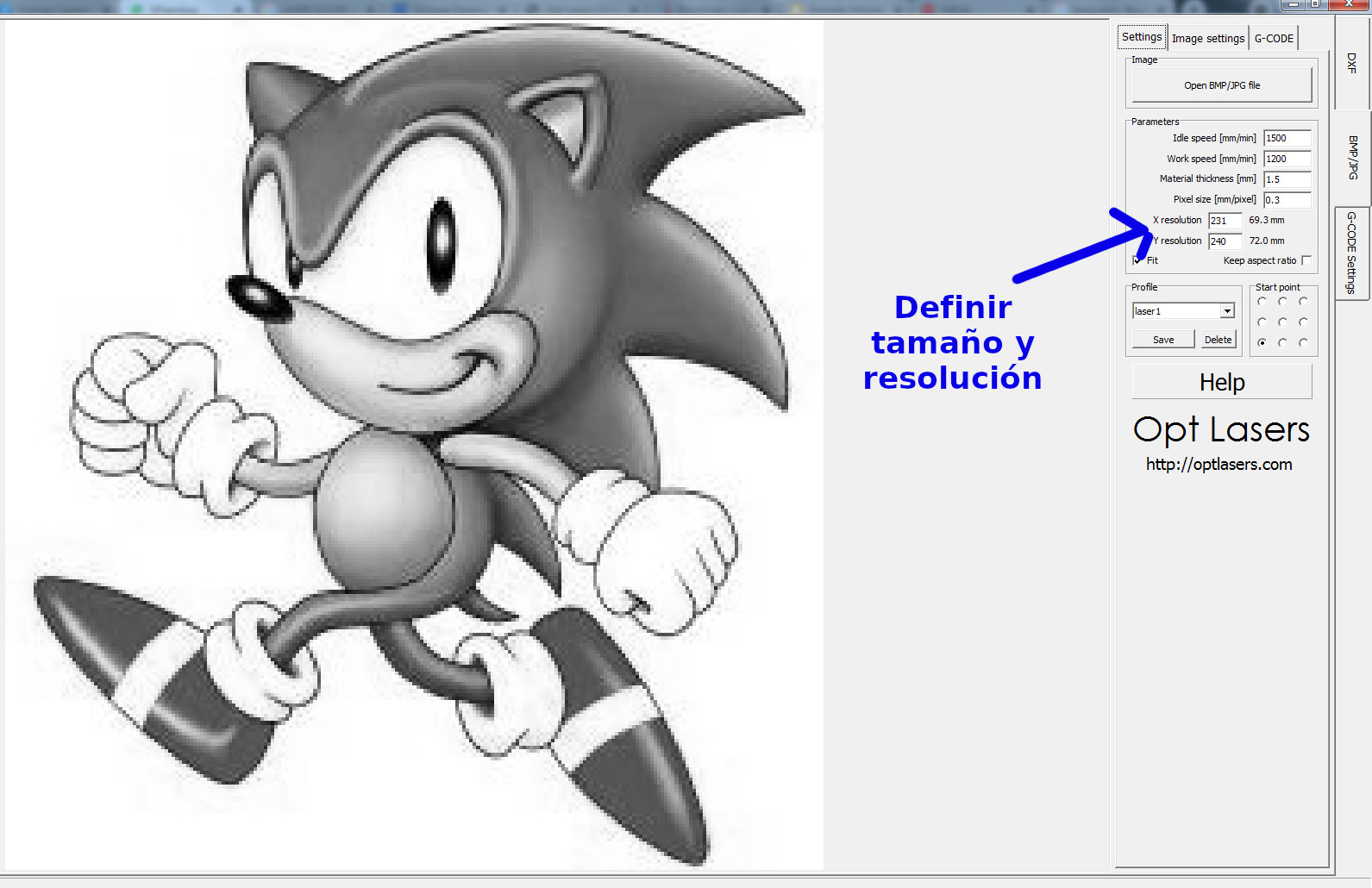The height and width of the screenshot is (888, 1372).
Task: Delete the selected profile
Action: pos(1218,340)
